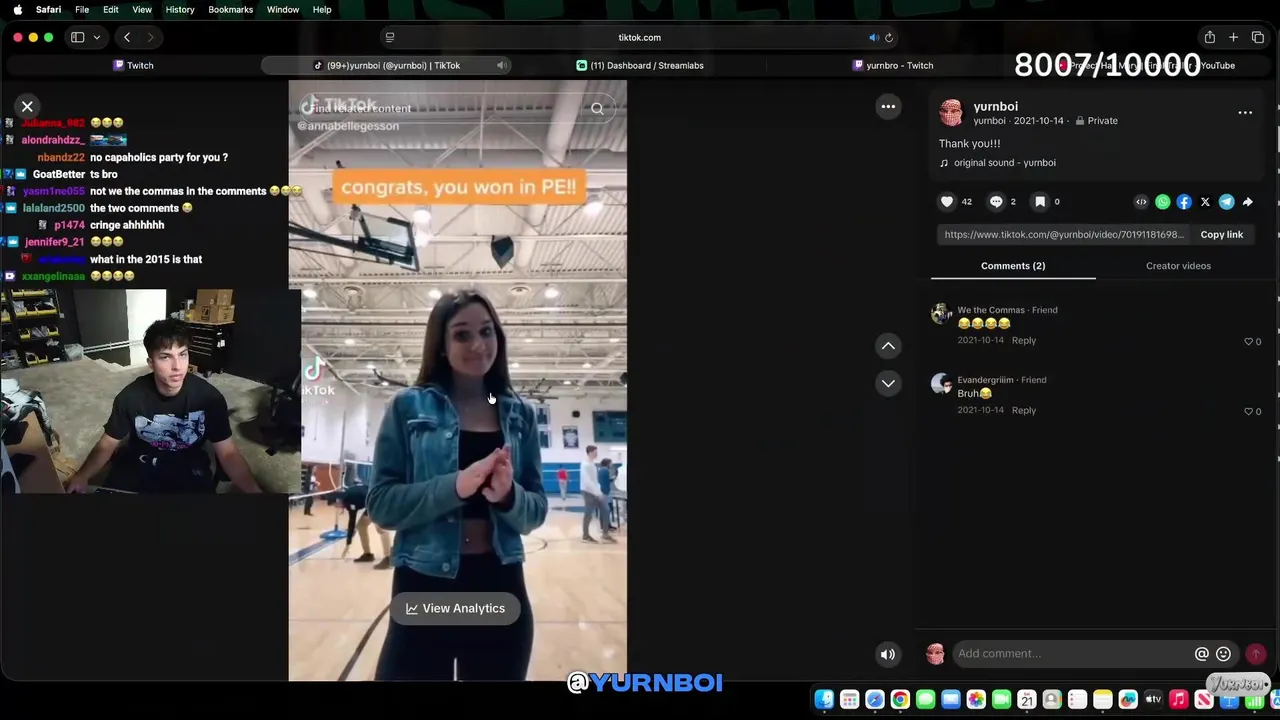Click chat message 'ts bro' by GoatBetter

pos(103,174)
